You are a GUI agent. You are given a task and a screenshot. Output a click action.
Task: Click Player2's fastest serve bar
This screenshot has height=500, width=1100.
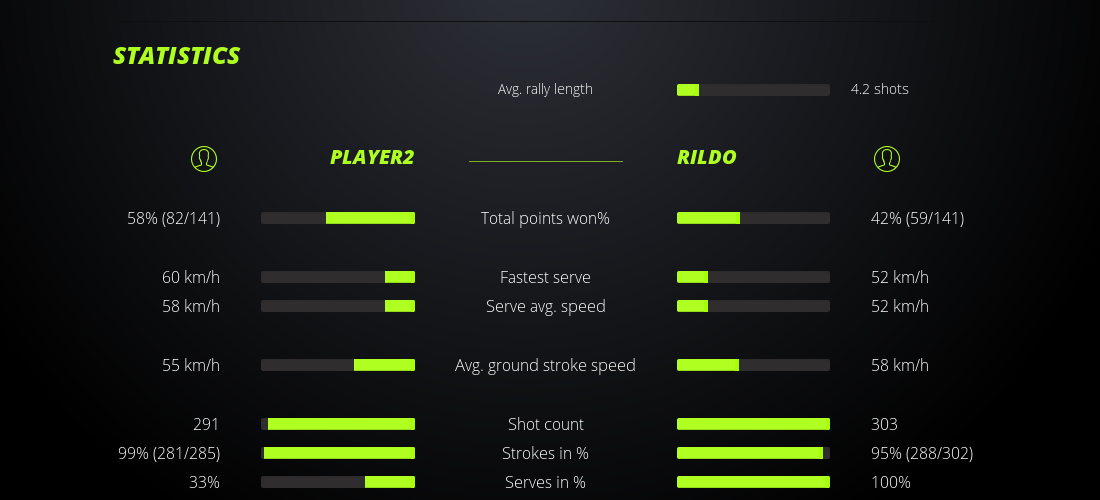338,277
